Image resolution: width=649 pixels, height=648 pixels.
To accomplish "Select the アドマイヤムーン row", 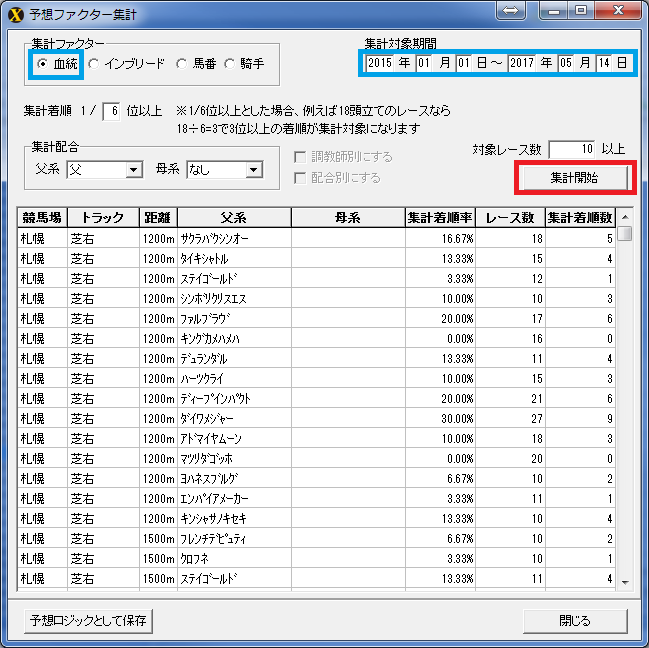I will (x=316, y=439).
